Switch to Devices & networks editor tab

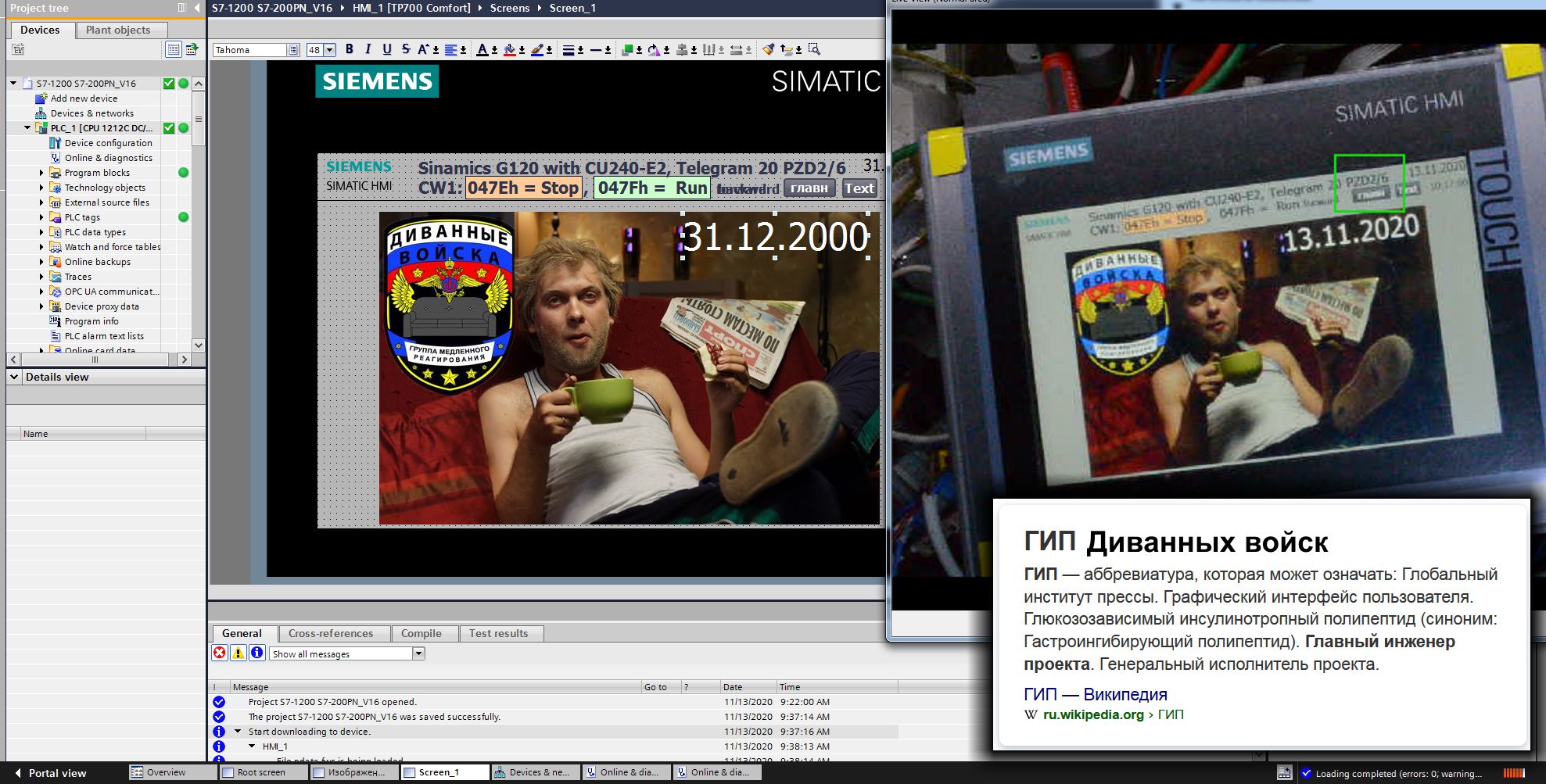coord(536,772)
